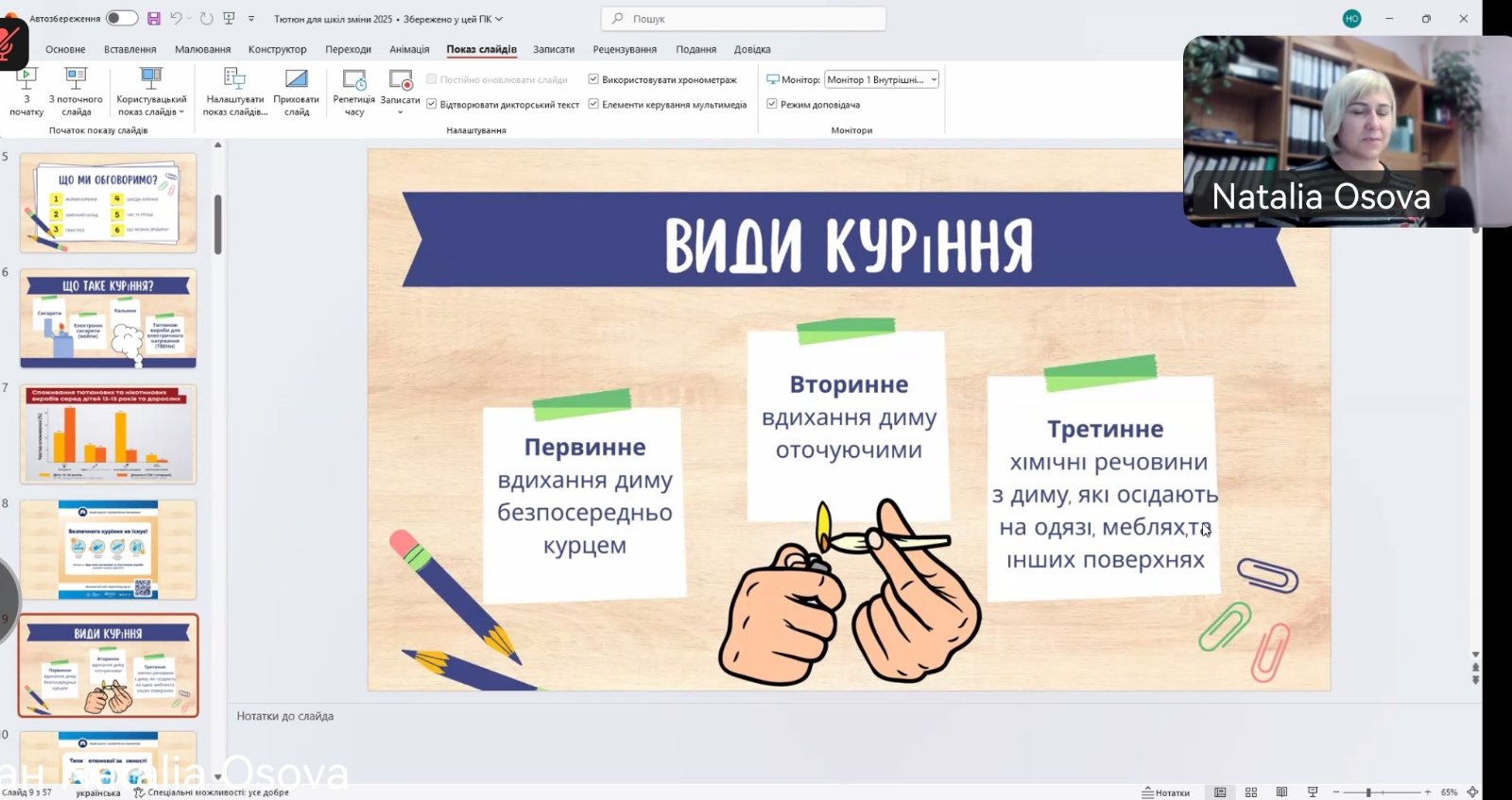Image resolution: width=1512 pixels, height=800 pixels.
Task: Select slide 7 chart thumbnail
Action: click(108, 434)
